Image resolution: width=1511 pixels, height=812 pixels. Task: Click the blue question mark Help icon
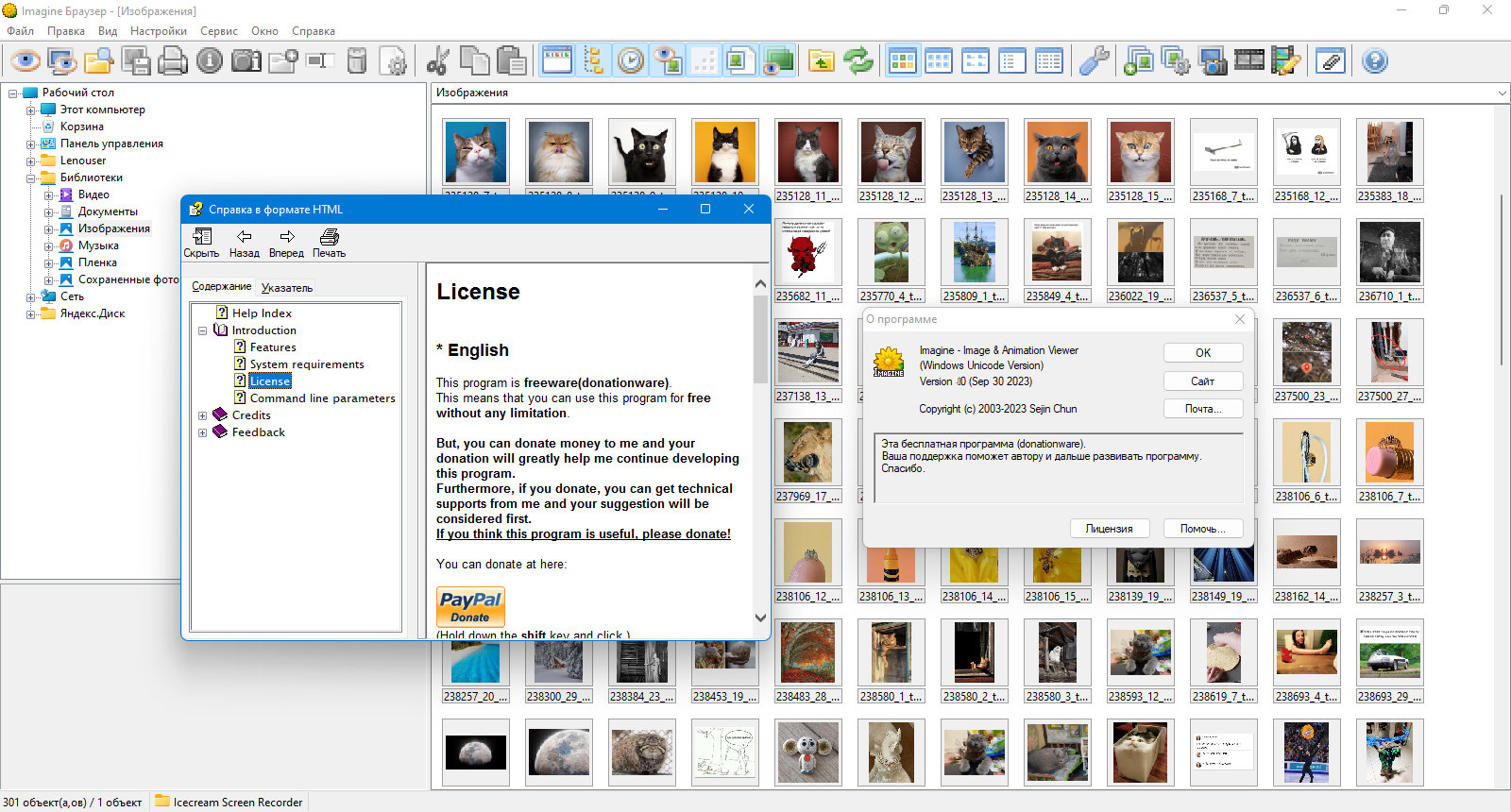[1375, 61]
